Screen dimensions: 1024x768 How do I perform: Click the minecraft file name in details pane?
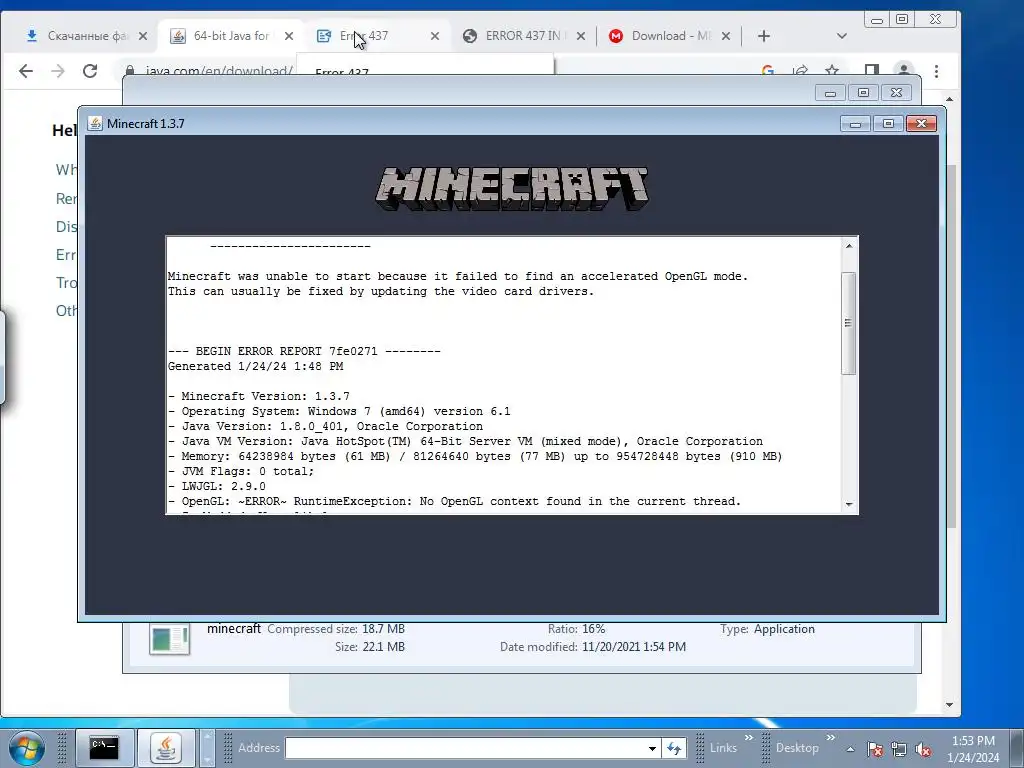click(x=234, y=628)
